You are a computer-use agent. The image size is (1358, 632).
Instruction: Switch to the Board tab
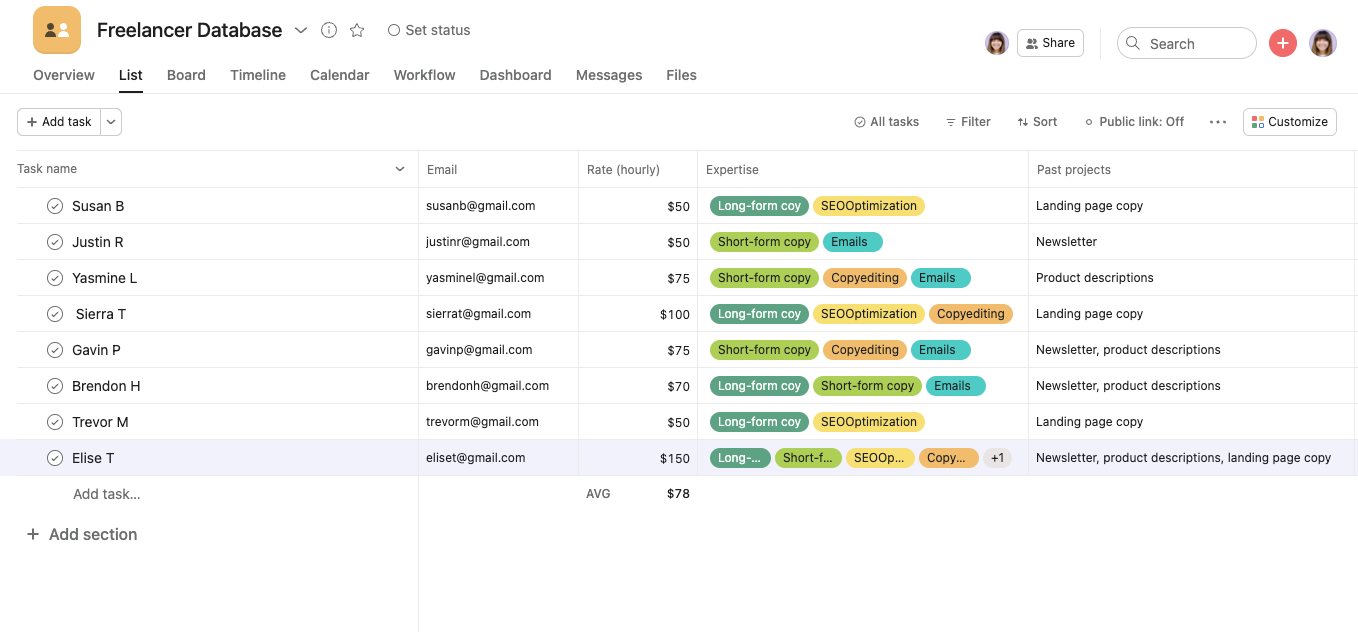pos(186,75)
